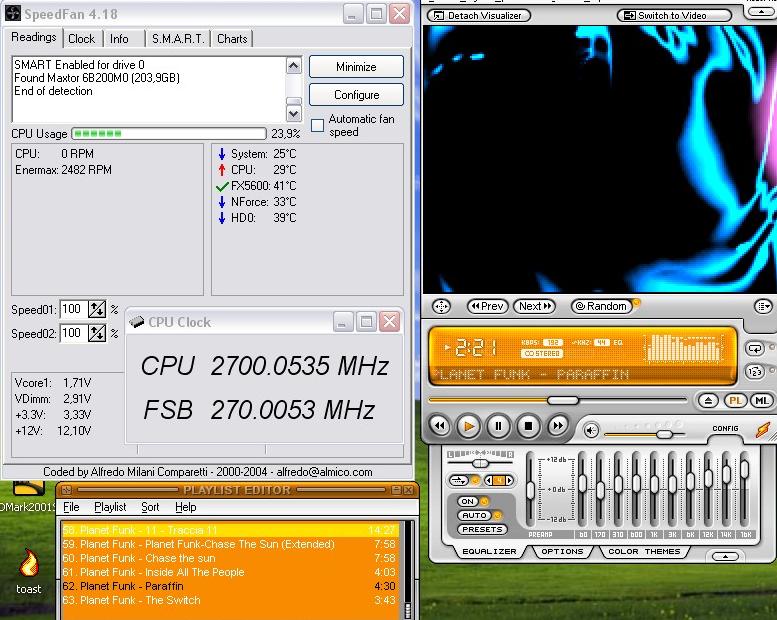Image resolution: width=777 pixels, height=620 pixels.
Task: Increase crossfade seconds with right arrow
Action: 510,480
